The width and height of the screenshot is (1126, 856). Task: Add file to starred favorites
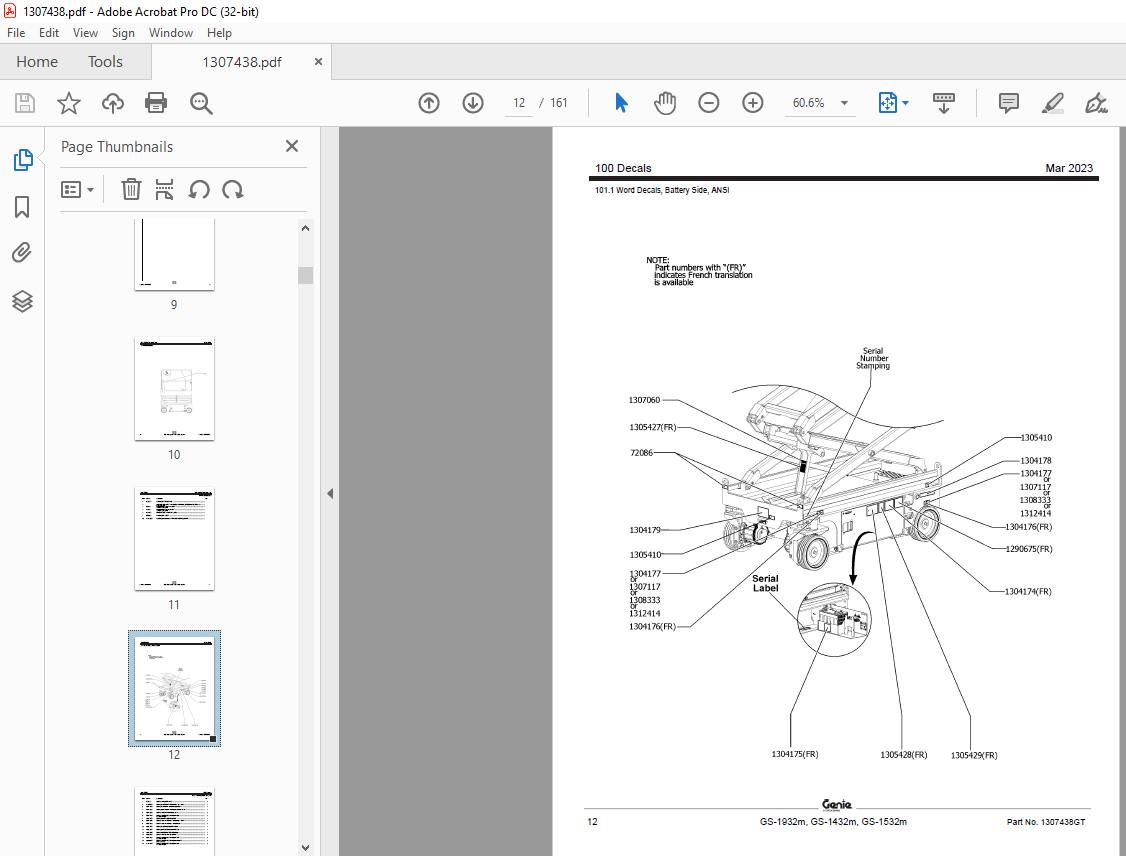pyautogui.click(x=69, y=103)
